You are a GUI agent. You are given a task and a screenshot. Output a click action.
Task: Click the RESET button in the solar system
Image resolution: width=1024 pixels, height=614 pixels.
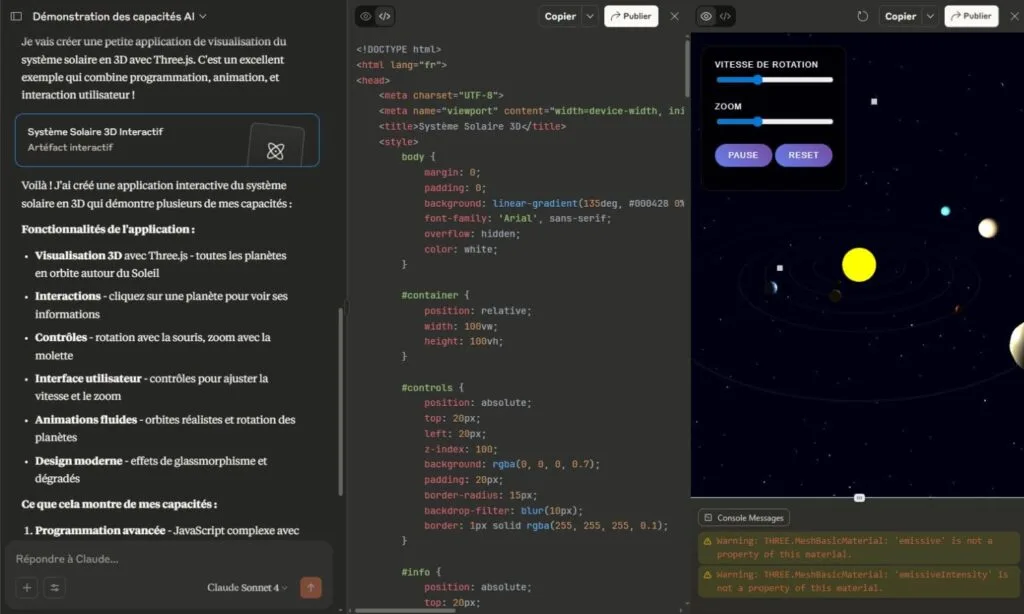pyautogui.click(x=803, y=155)
